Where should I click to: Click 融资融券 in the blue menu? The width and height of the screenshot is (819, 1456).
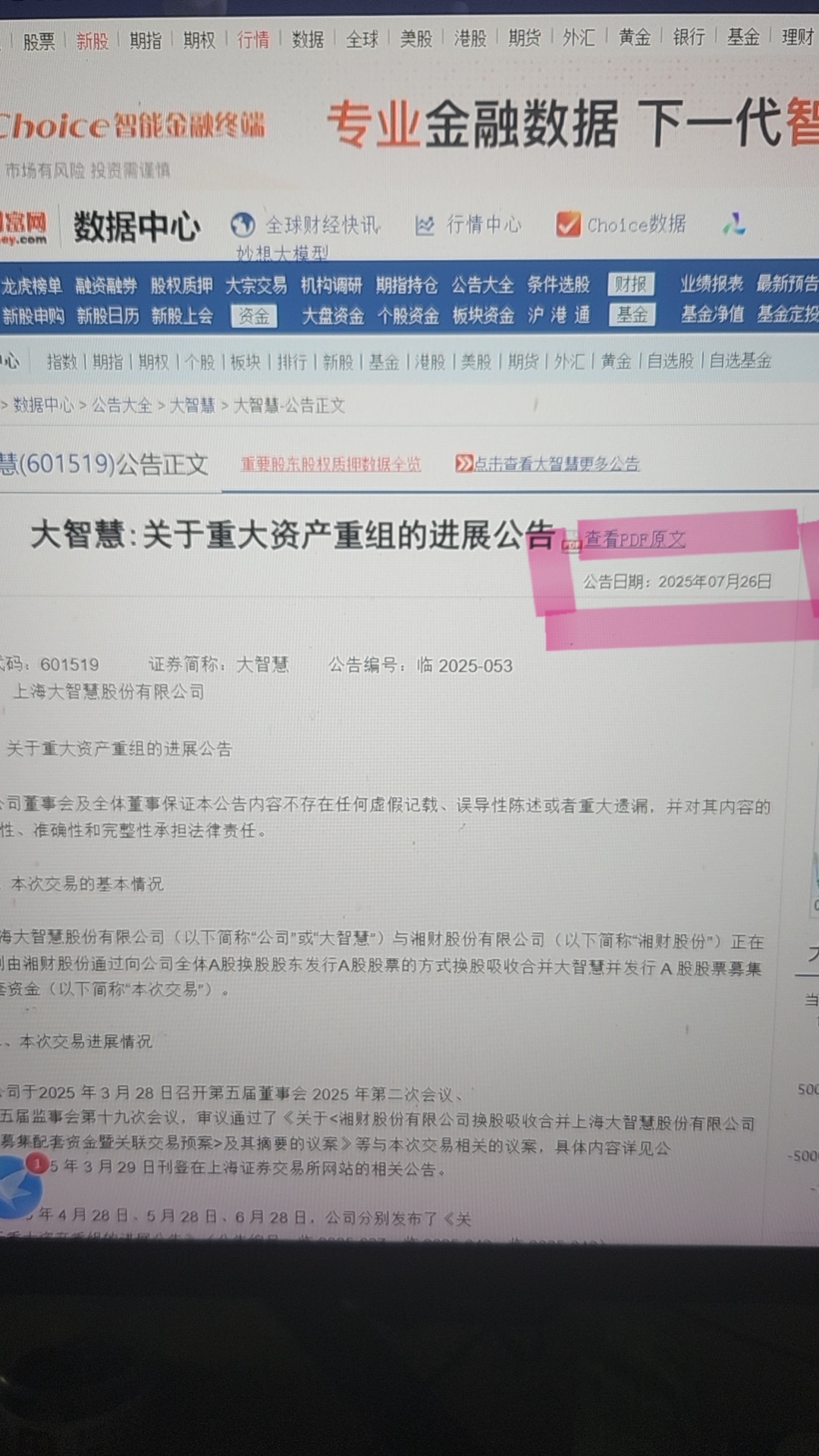106,286
